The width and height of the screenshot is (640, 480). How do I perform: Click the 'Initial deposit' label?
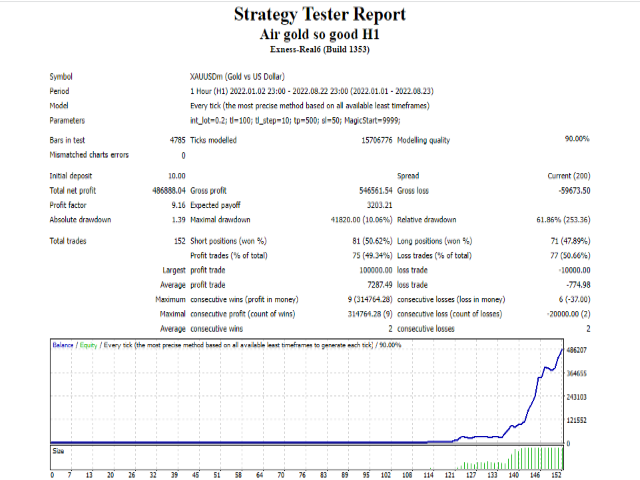click(x=71, y=176)
